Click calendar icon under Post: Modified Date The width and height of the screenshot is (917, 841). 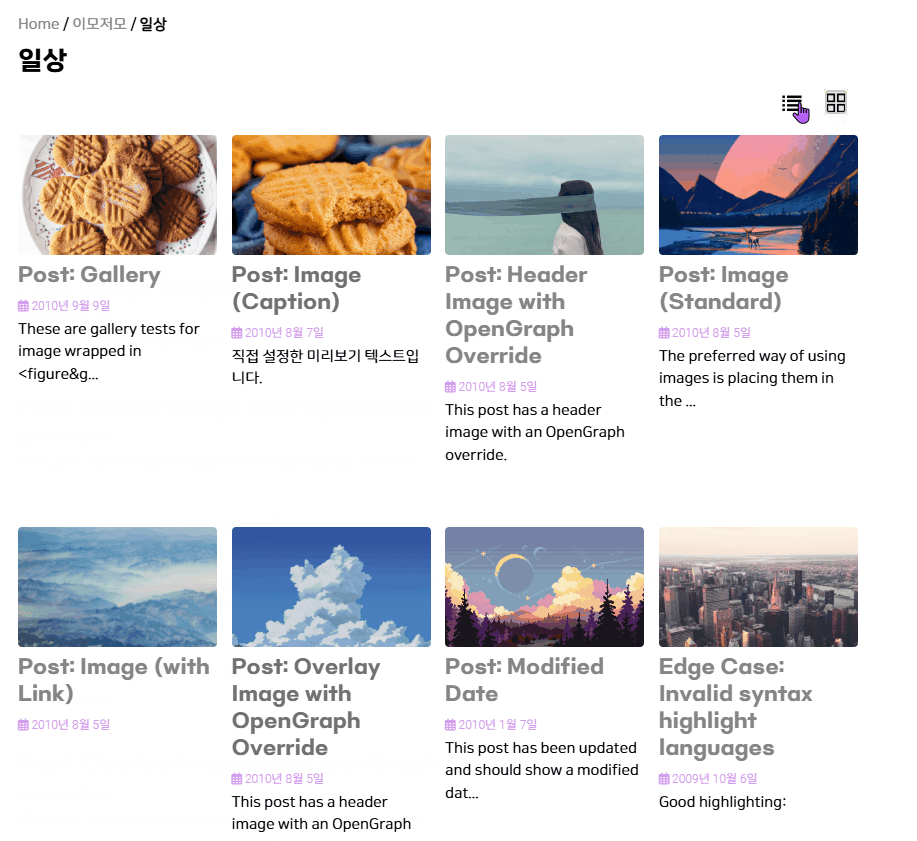[x=450, y=725]
